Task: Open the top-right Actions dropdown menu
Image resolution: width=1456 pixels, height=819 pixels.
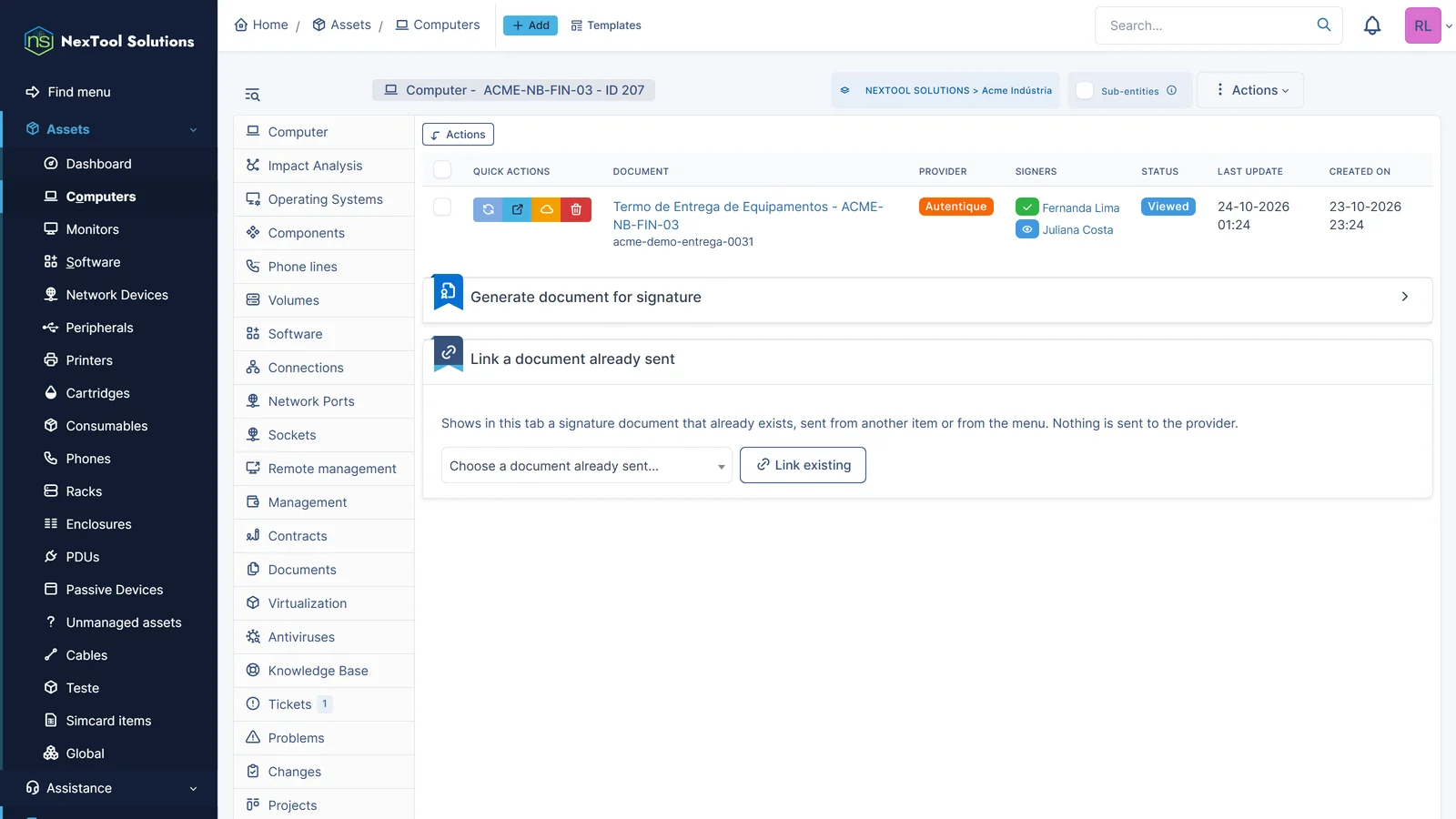Action: pyautogui.click(x=1250, y=90)
